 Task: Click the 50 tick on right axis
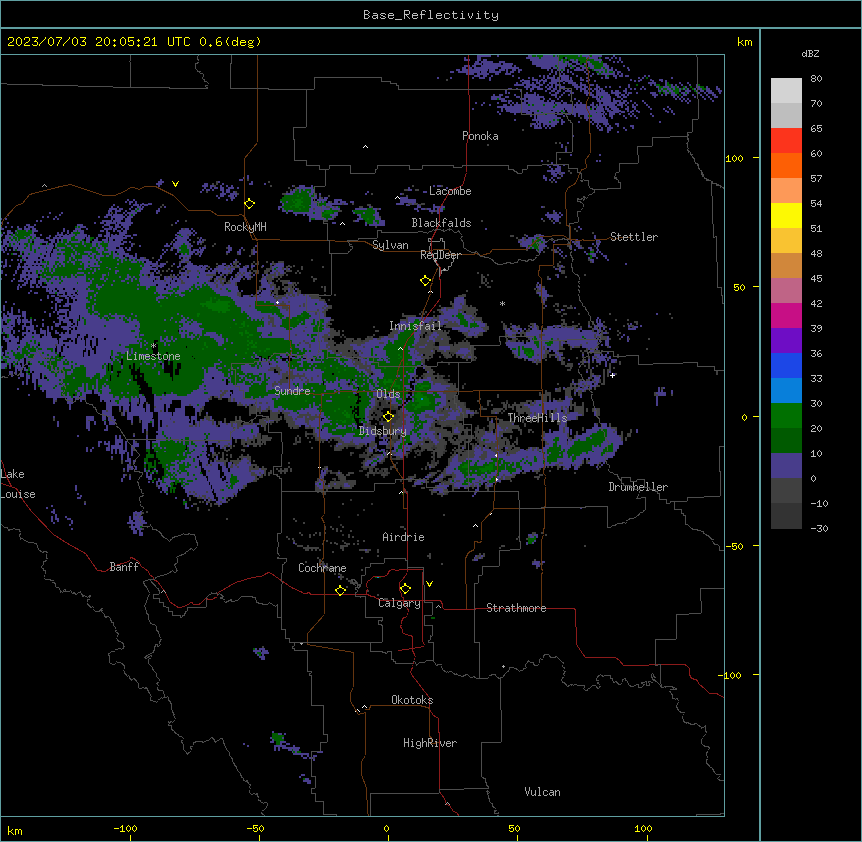click(x=739, y=287)
